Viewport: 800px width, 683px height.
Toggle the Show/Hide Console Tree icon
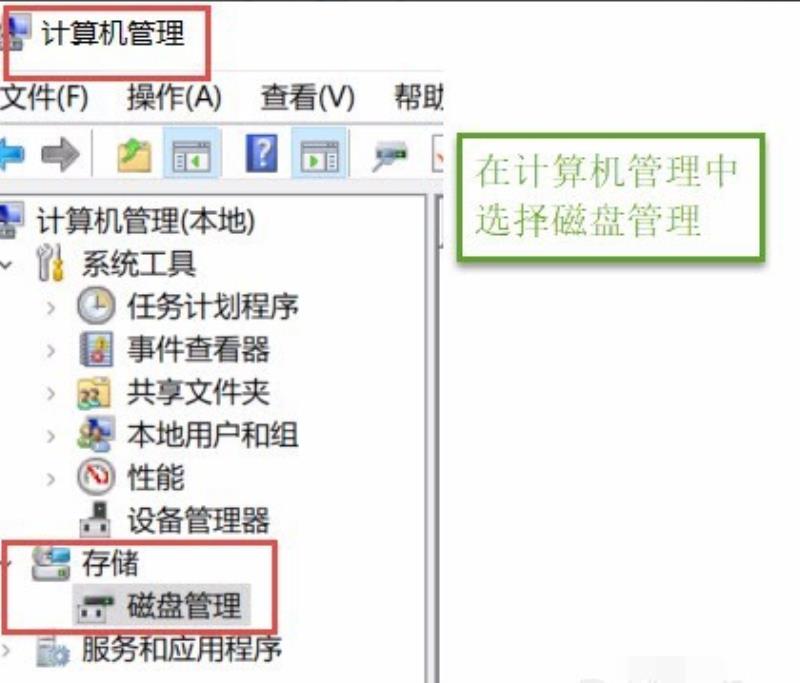[x=192, y=155]
